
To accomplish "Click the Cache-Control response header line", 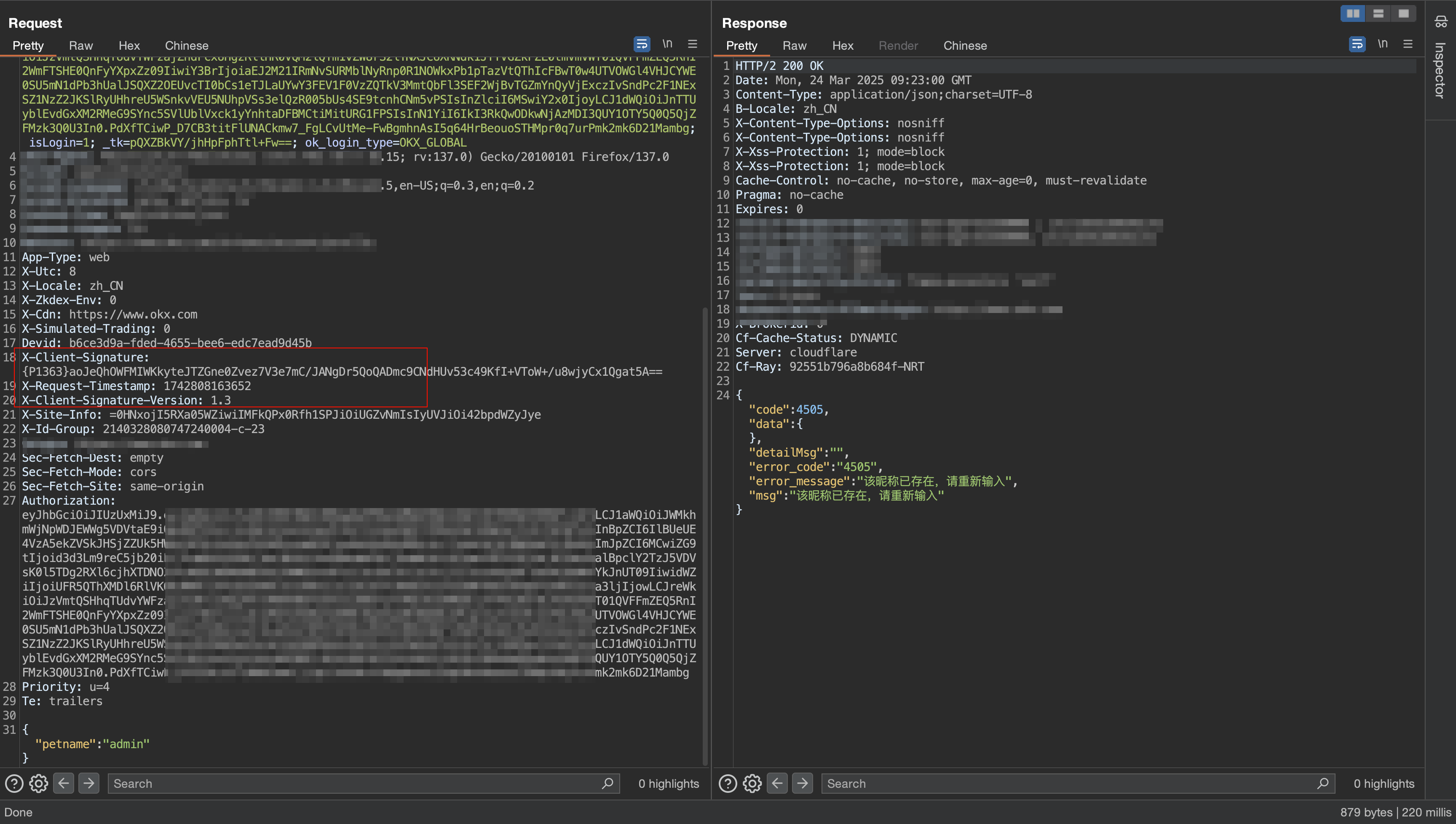I will click(x=940, y=181).
